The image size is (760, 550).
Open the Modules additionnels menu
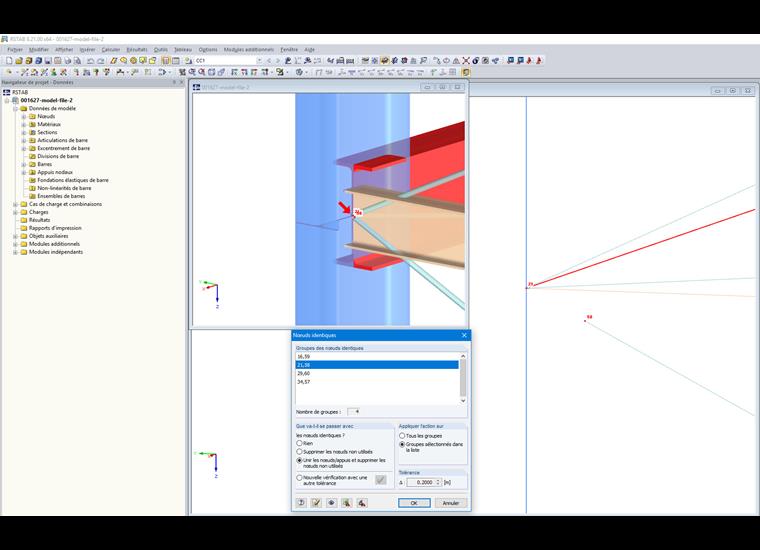pos(249,49)
